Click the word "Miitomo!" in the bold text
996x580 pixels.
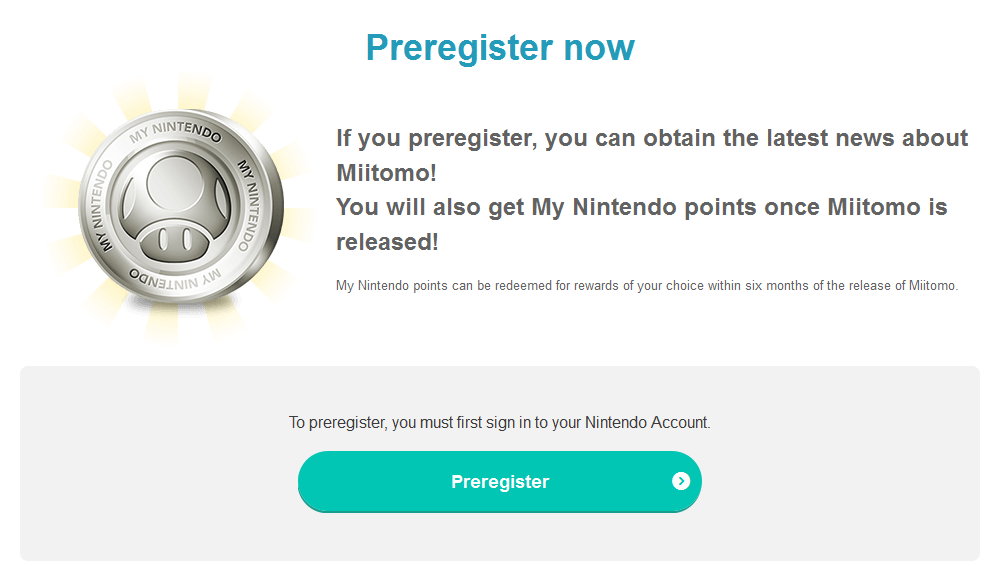386,173
